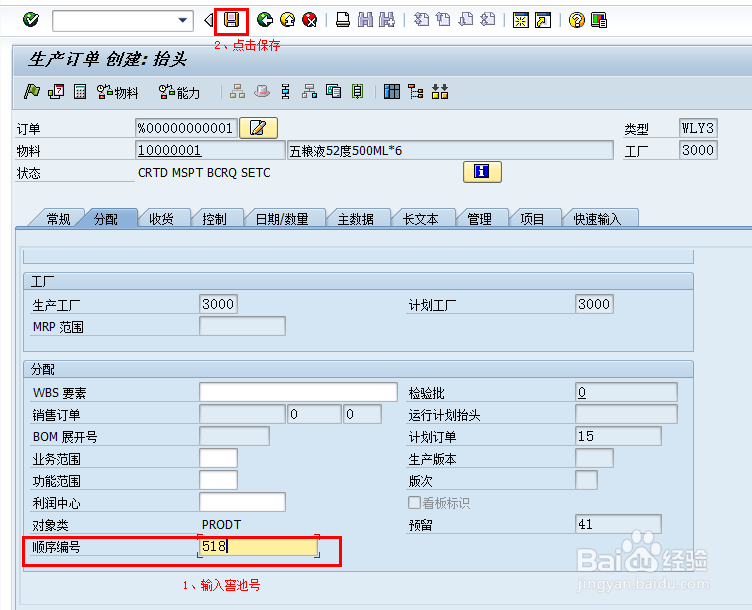Switch to the 主数据 tab
This screenshot has height=610, width=752.
(356, 219)
